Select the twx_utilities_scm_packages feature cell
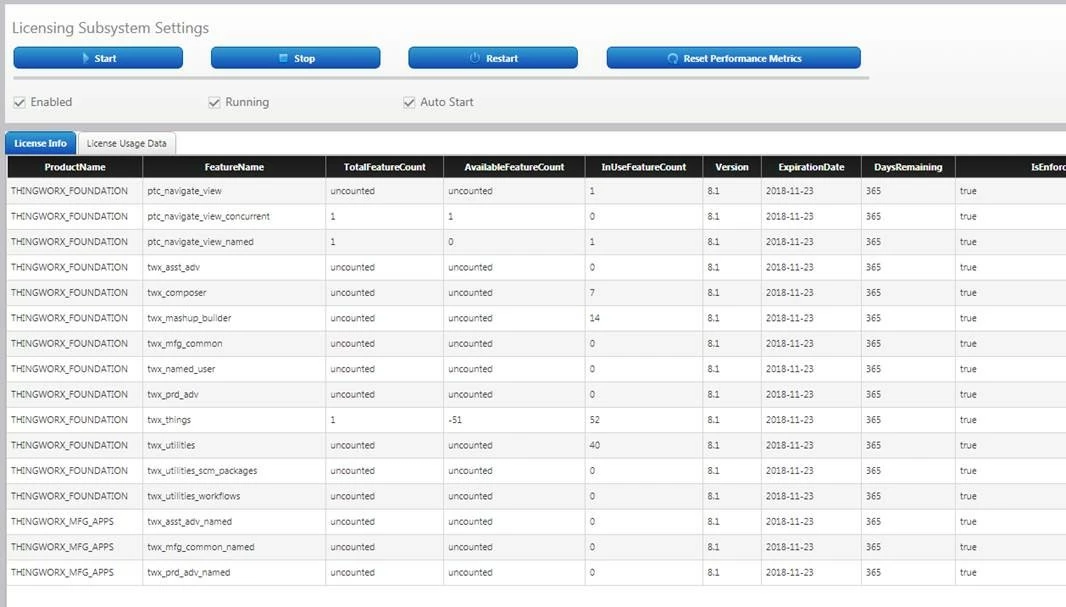1066x607 pixels. point(234,470)
